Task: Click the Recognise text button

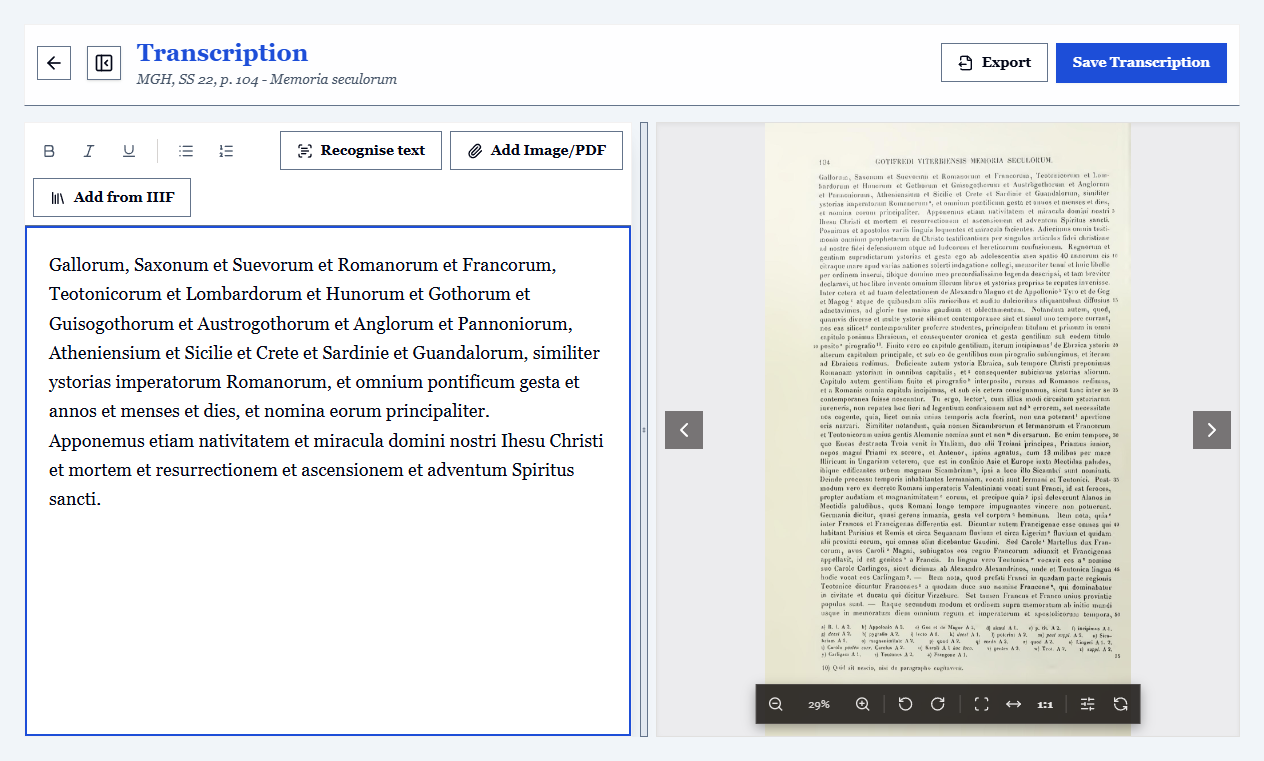Action: pos(361,151)
